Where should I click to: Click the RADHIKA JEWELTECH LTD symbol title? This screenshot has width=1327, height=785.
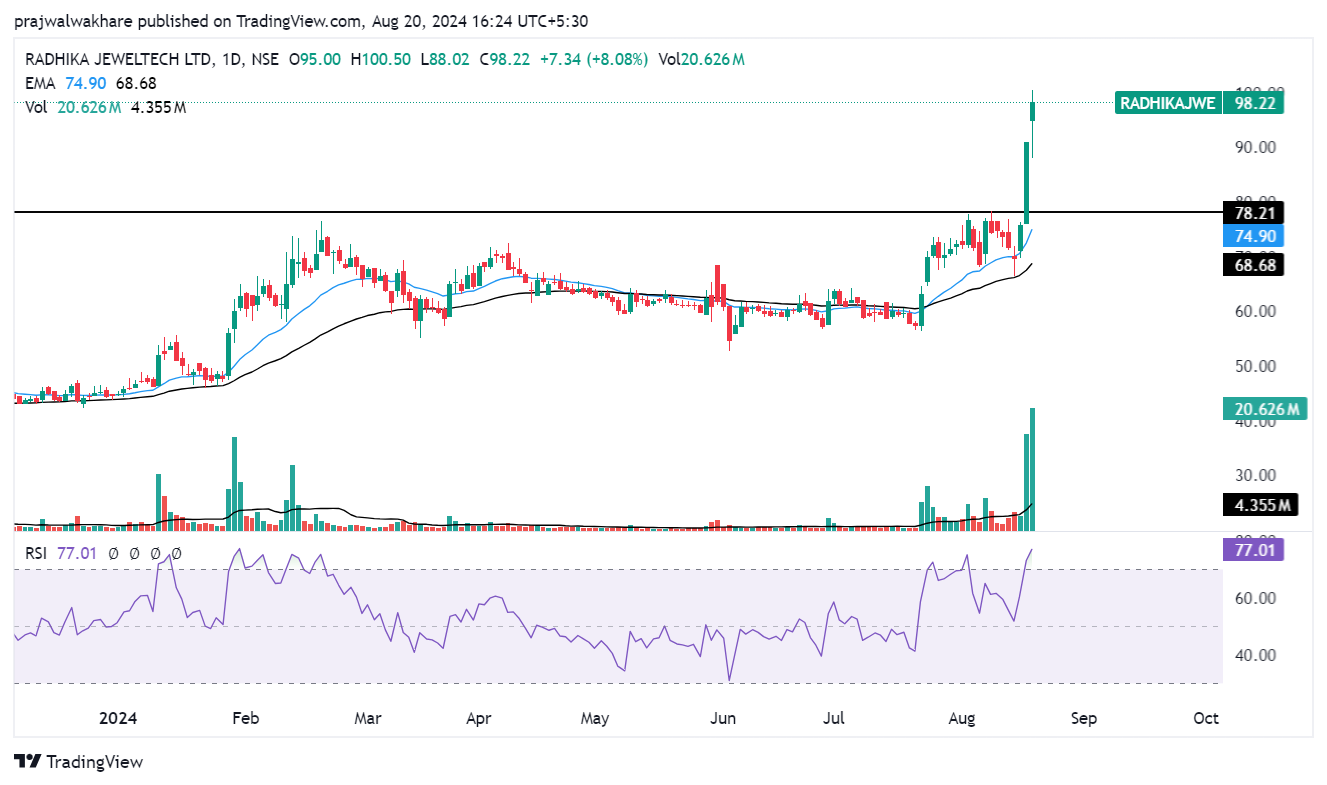(118, 60)
